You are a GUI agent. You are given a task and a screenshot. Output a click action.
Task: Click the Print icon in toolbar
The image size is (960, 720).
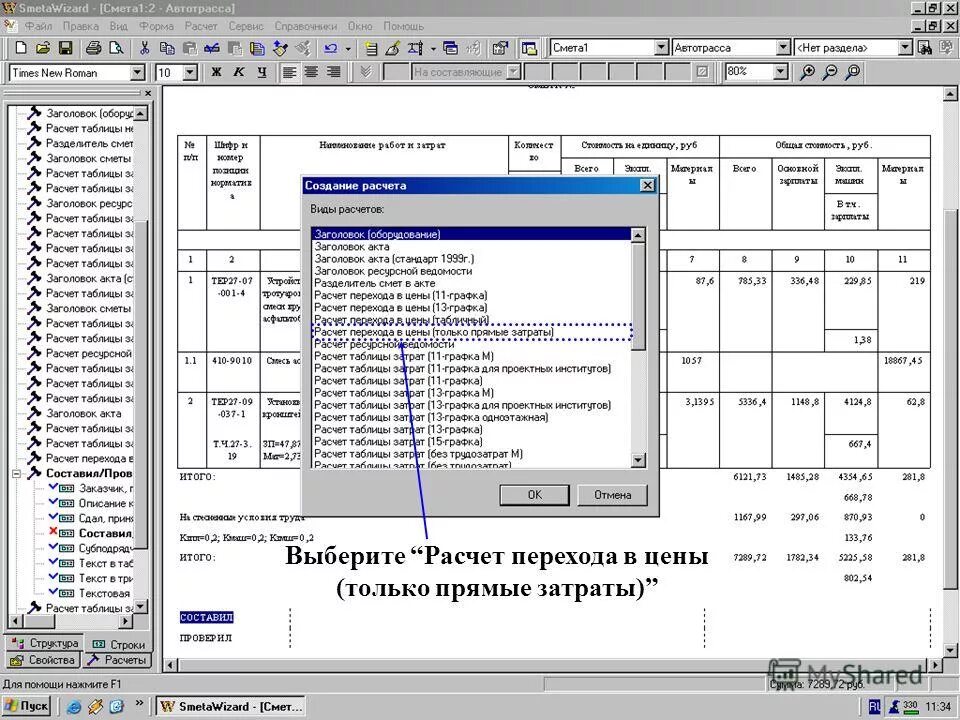(93, 48)
